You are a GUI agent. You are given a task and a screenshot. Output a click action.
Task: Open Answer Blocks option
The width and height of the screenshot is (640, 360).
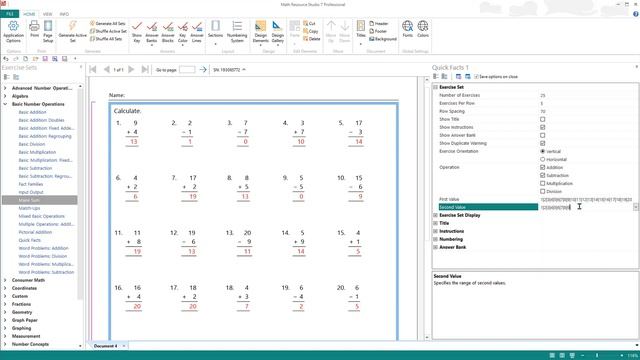coord(168,32)
